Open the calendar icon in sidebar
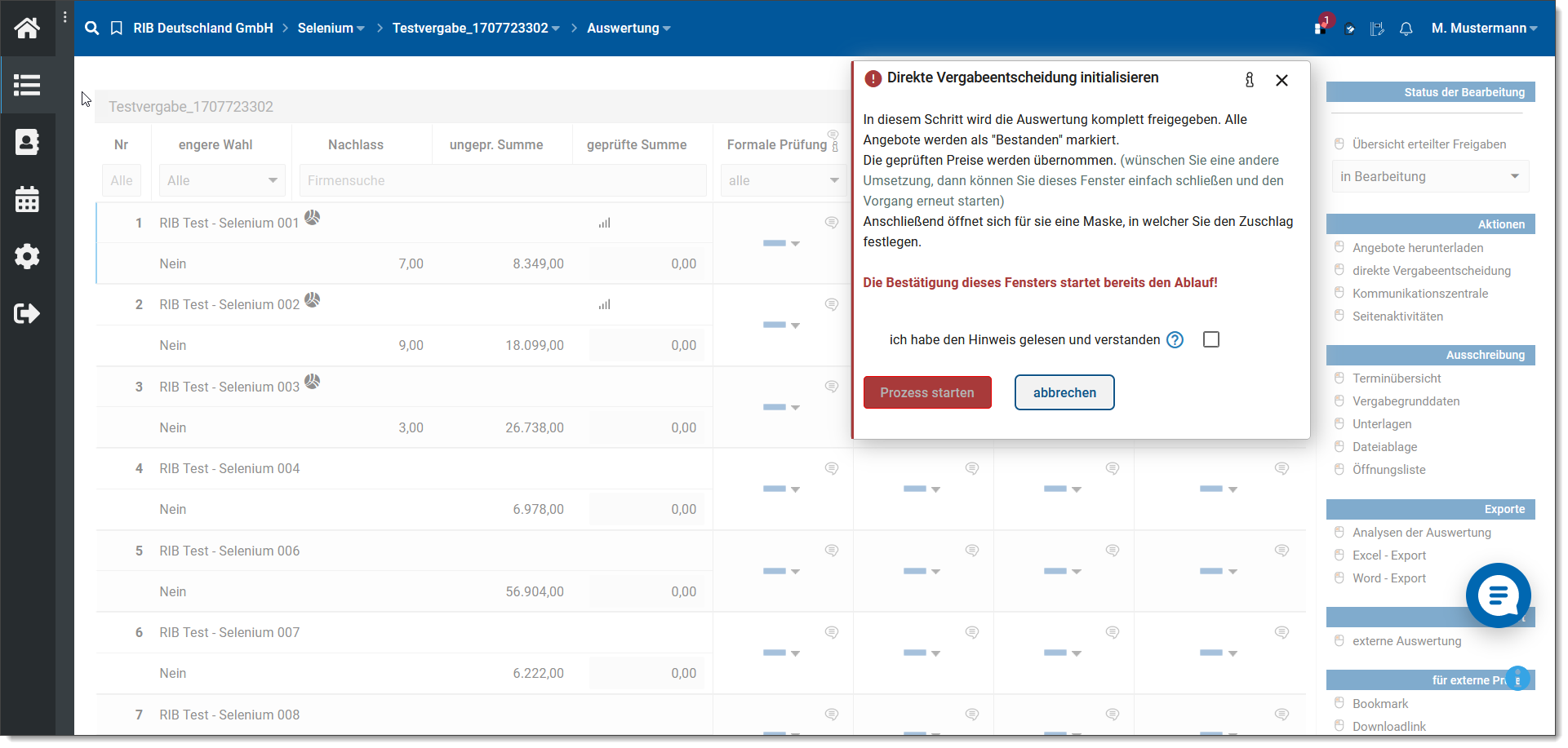Screen dimensions: 1568x748 (27, 199)
